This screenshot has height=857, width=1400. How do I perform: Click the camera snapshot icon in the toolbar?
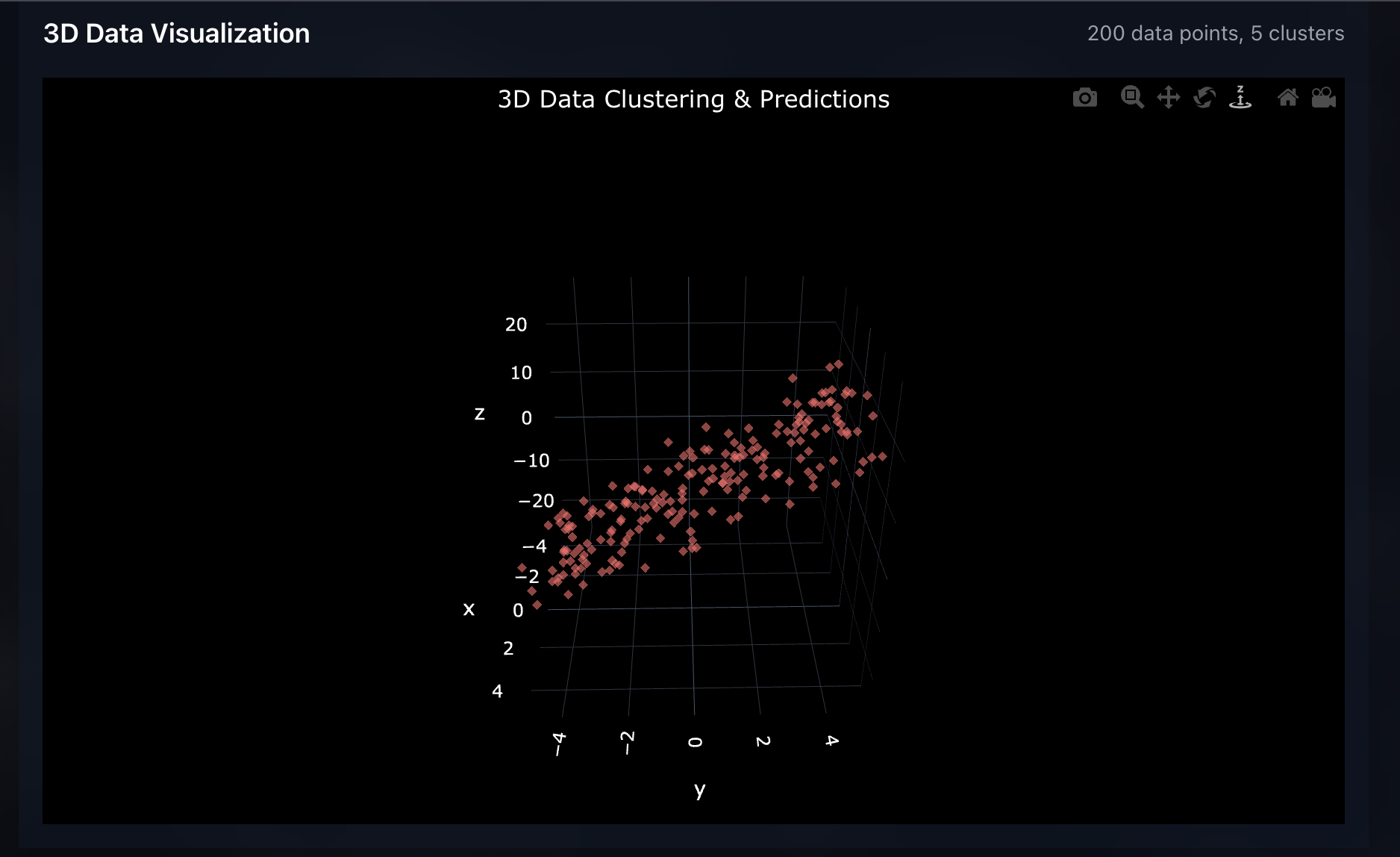click(1085, 97)
